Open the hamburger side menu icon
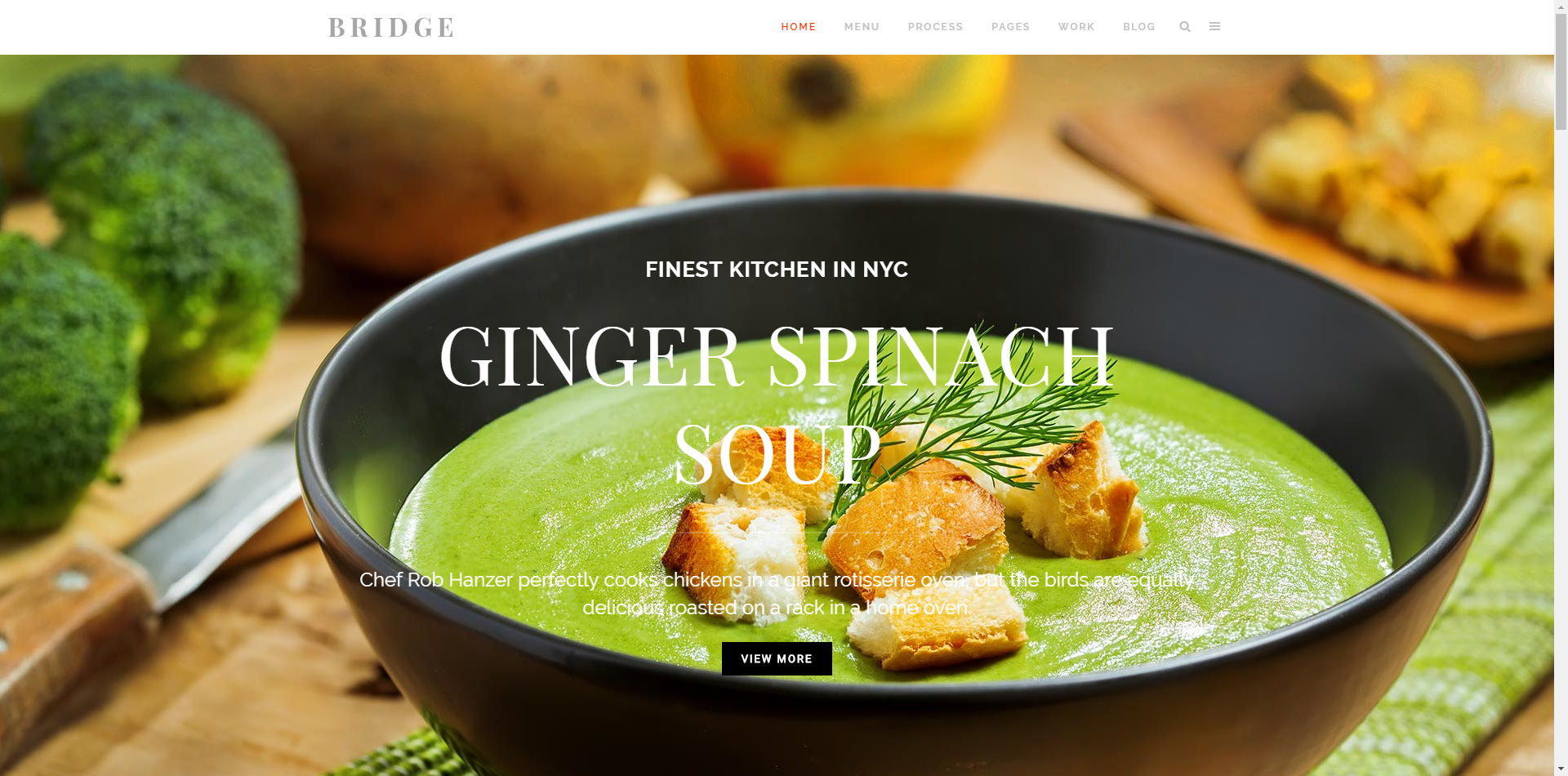This screenshot has height=776, width=1568. [x=1214, y=26]
